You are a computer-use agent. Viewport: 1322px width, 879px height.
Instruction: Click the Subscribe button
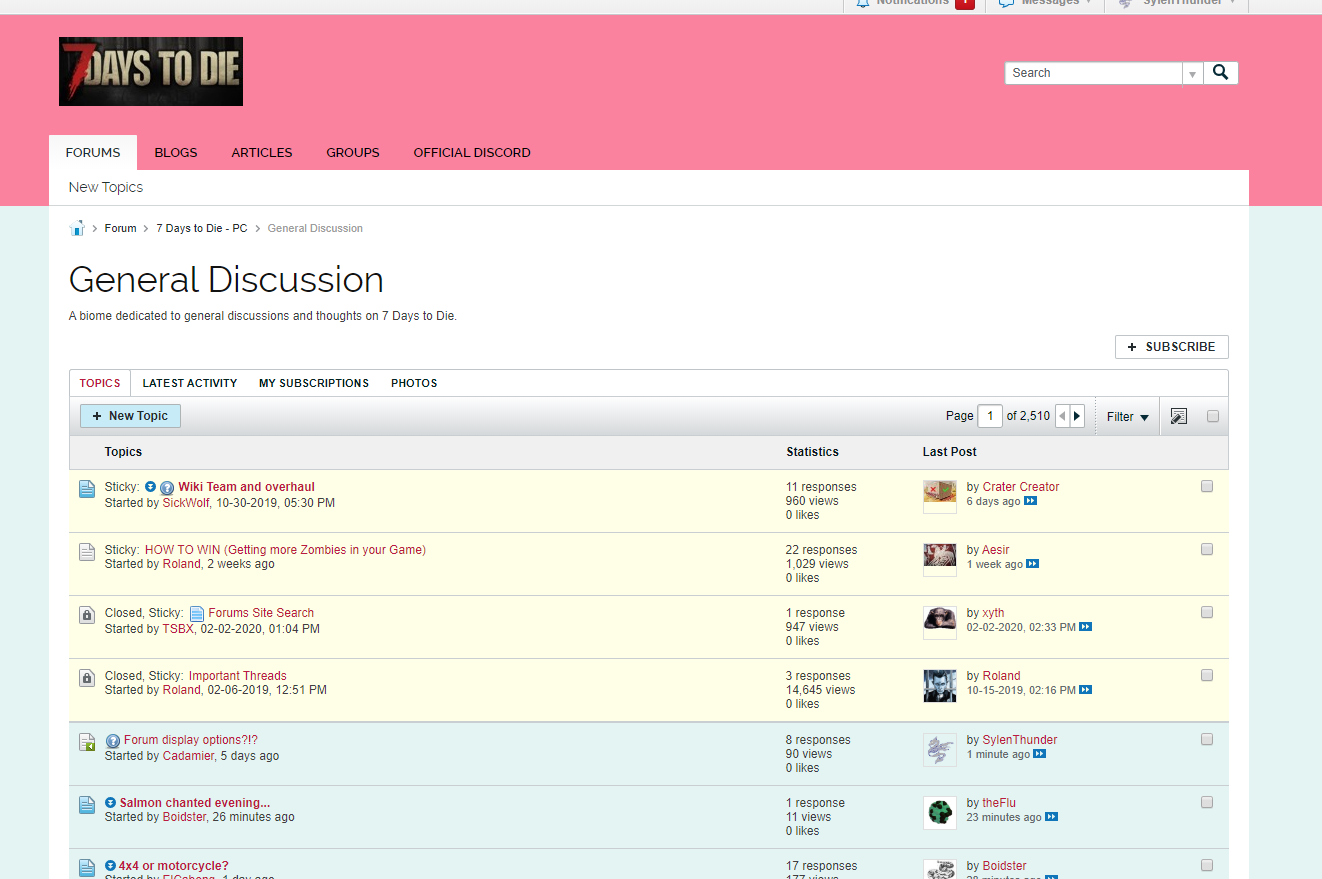point(1172,347)
